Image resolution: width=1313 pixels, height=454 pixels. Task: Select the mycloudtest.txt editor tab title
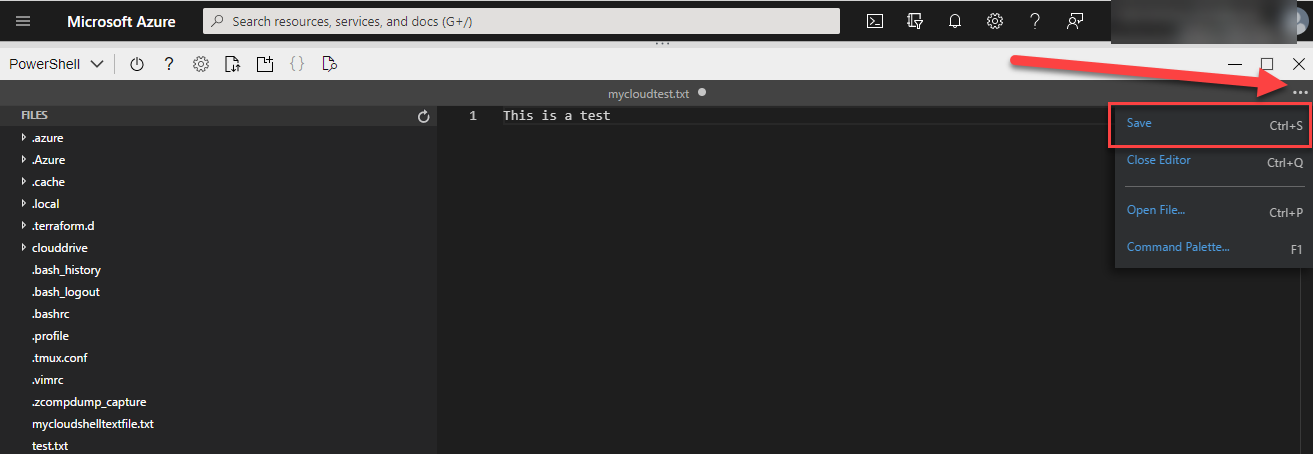pyautogui.click(x=649, y=94)
